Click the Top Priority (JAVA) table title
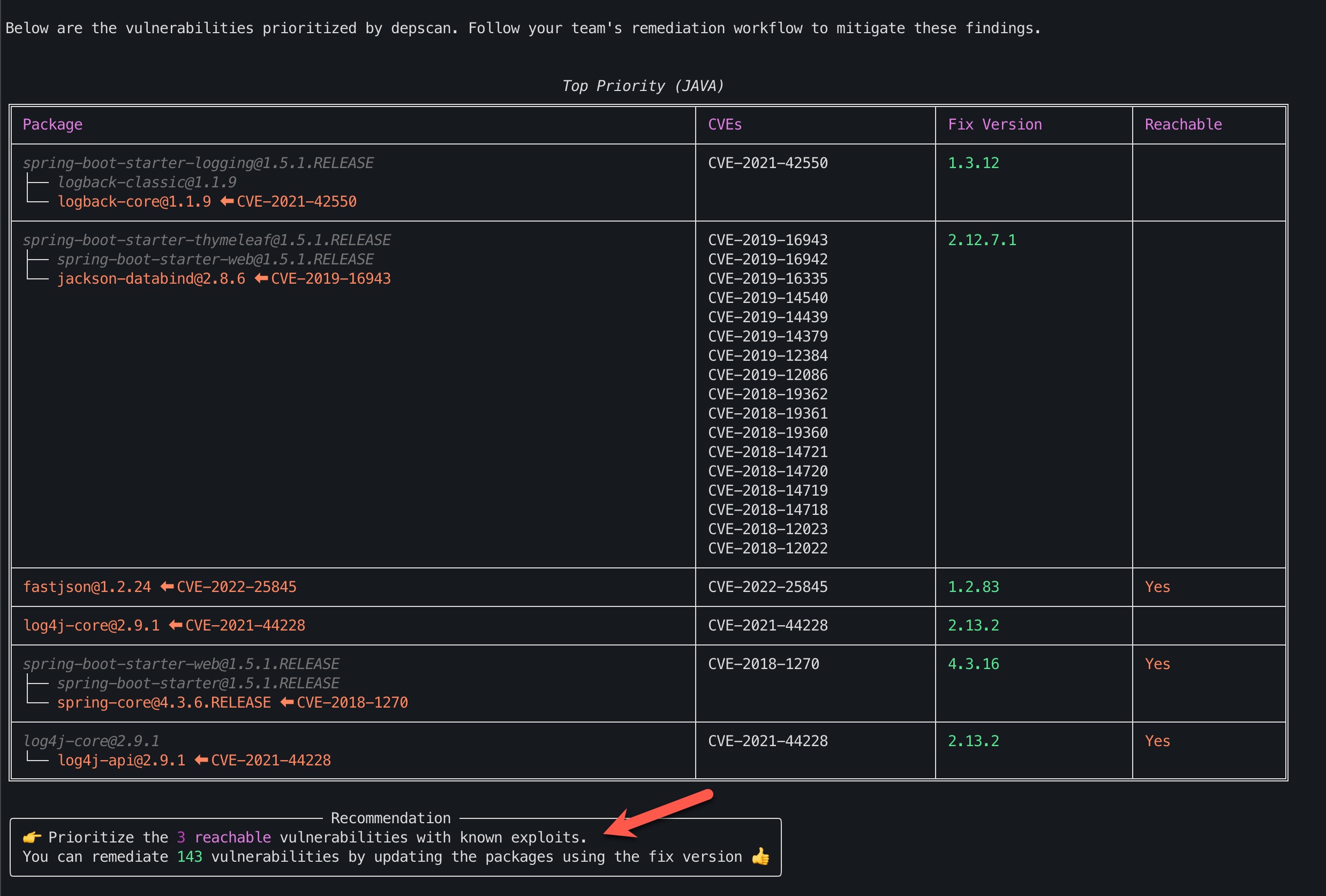Image resolution: width=1326 pixels, height=896 pixels. pos(643,86)
